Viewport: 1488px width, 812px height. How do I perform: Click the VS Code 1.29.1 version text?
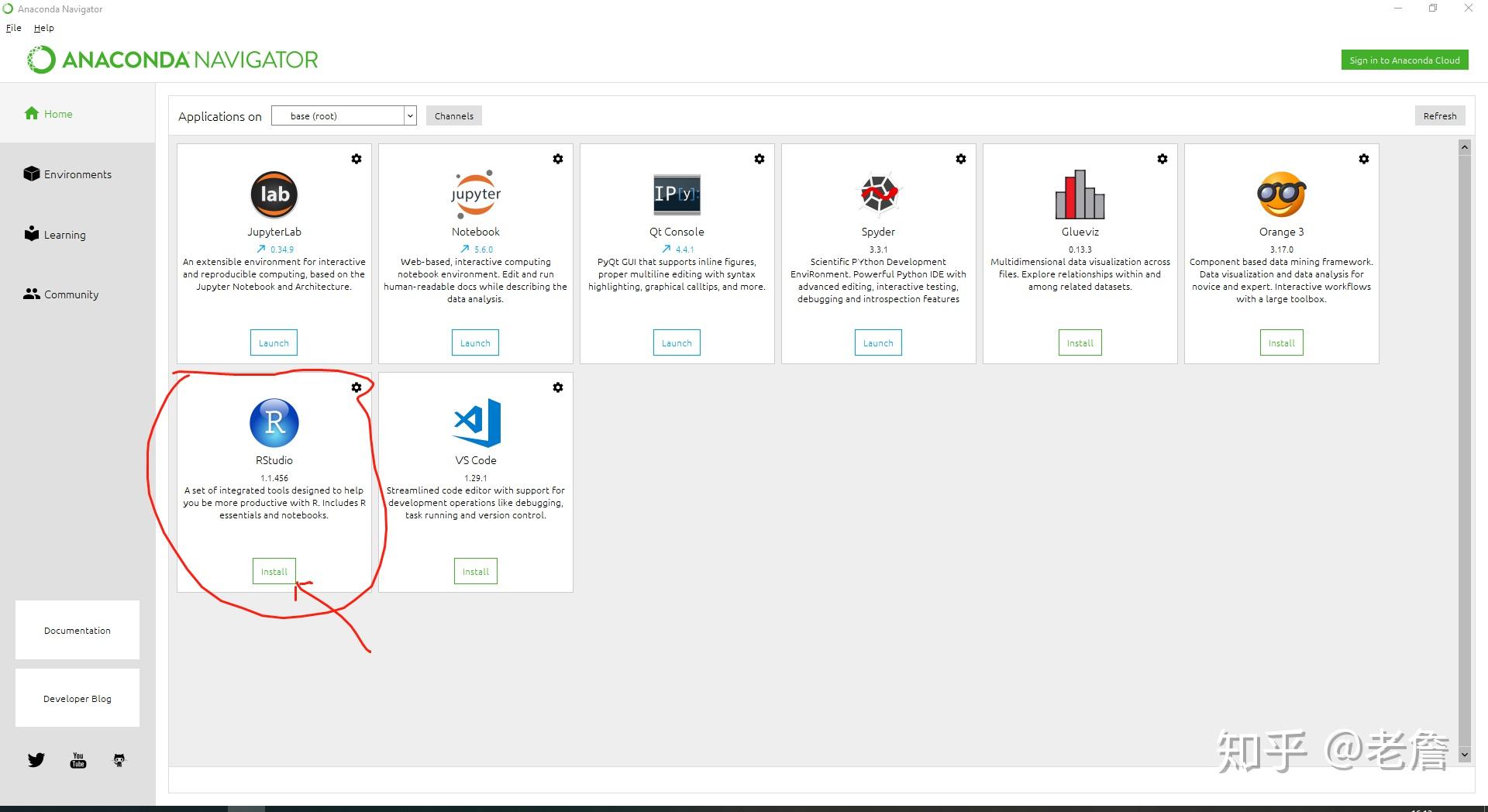tap(476, 478)
